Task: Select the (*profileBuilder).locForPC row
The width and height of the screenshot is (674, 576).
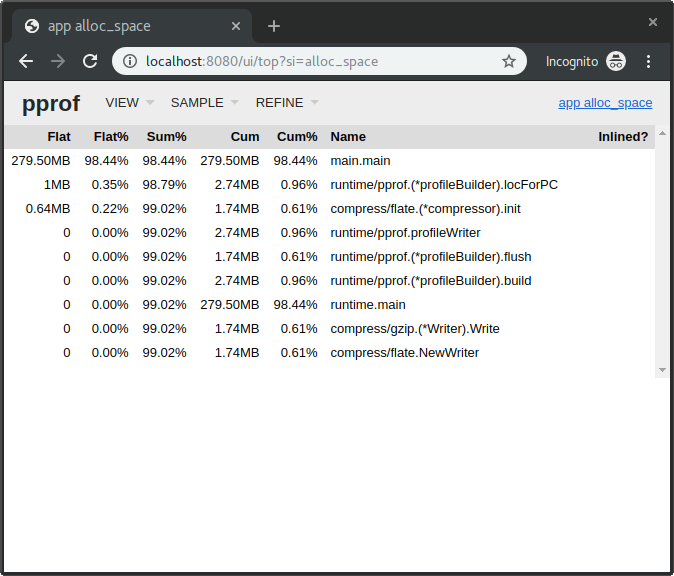Action: click(x=330, y=185)
